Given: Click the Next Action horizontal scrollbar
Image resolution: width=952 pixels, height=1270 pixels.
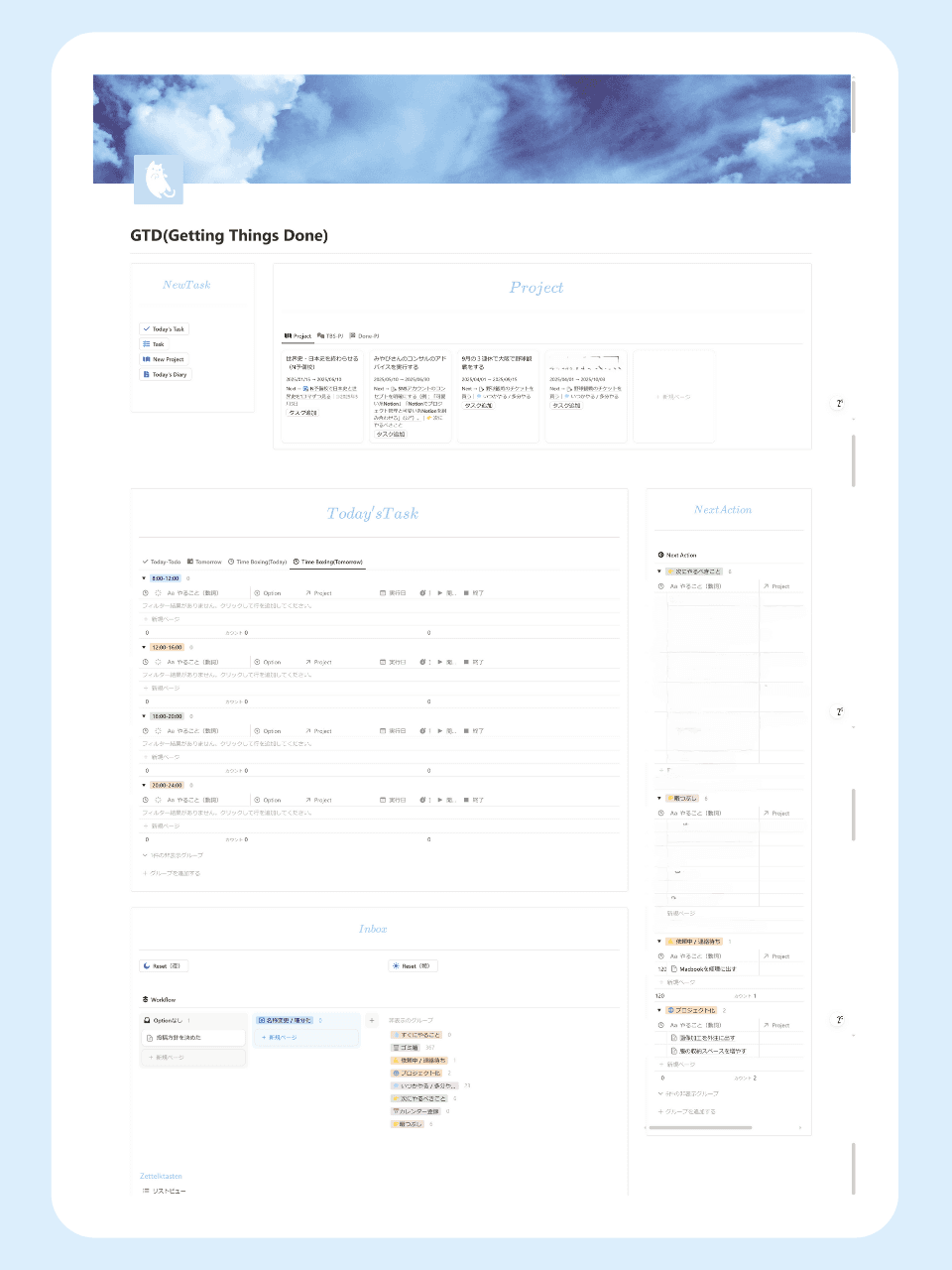Looking at the screenshot, I should 705,1128.
